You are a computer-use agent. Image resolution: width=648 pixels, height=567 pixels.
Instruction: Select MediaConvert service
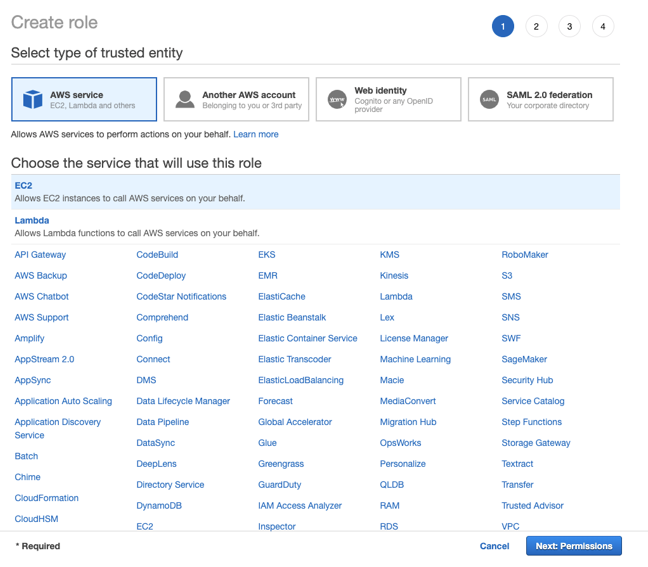[x=407, y=401]
